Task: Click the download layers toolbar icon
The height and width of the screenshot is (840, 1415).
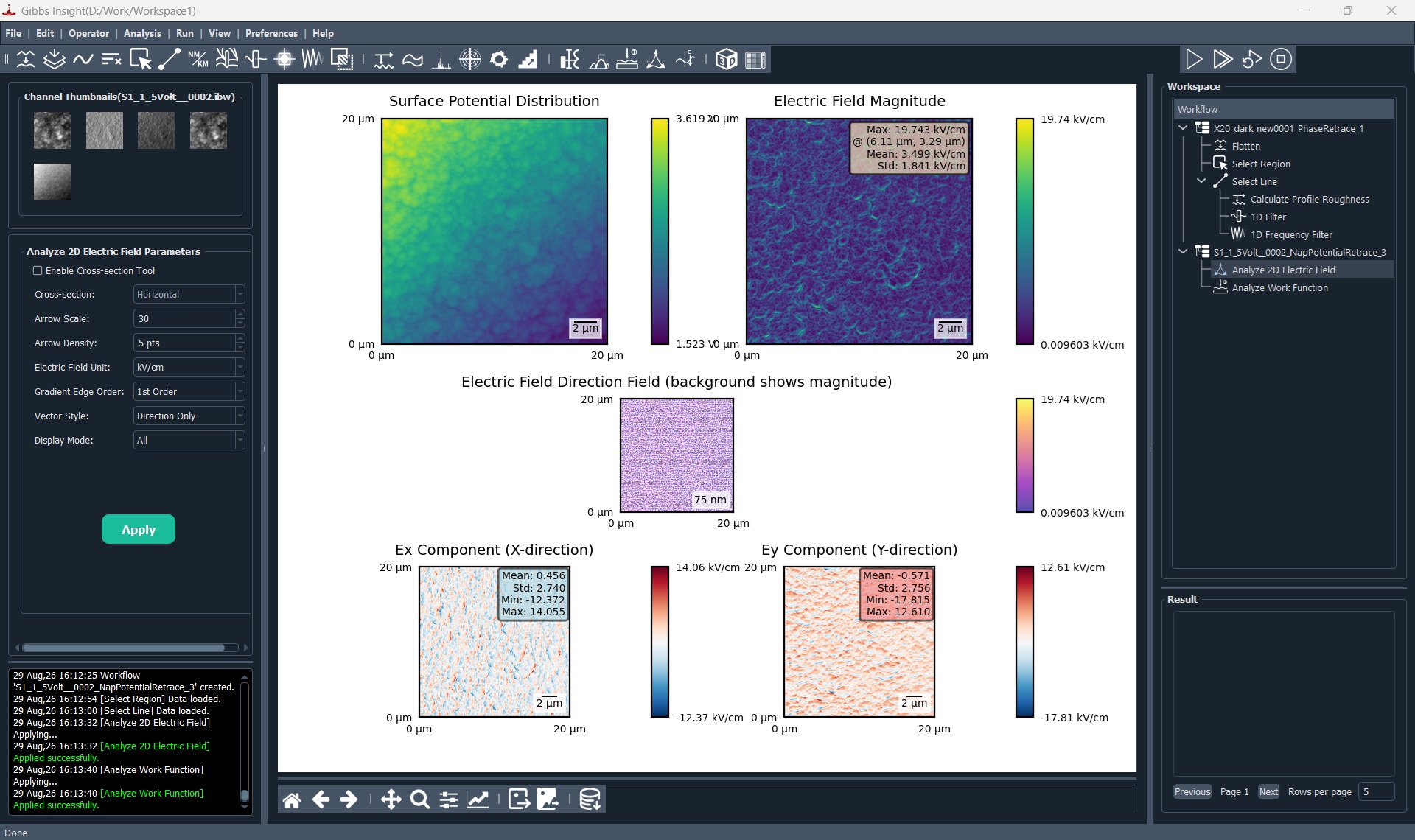Action: click(54, 59)
